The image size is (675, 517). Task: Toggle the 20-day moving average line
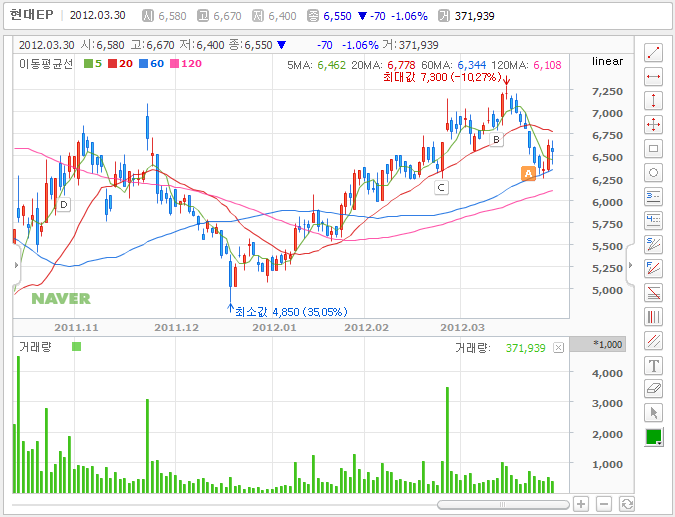[121, 64]
